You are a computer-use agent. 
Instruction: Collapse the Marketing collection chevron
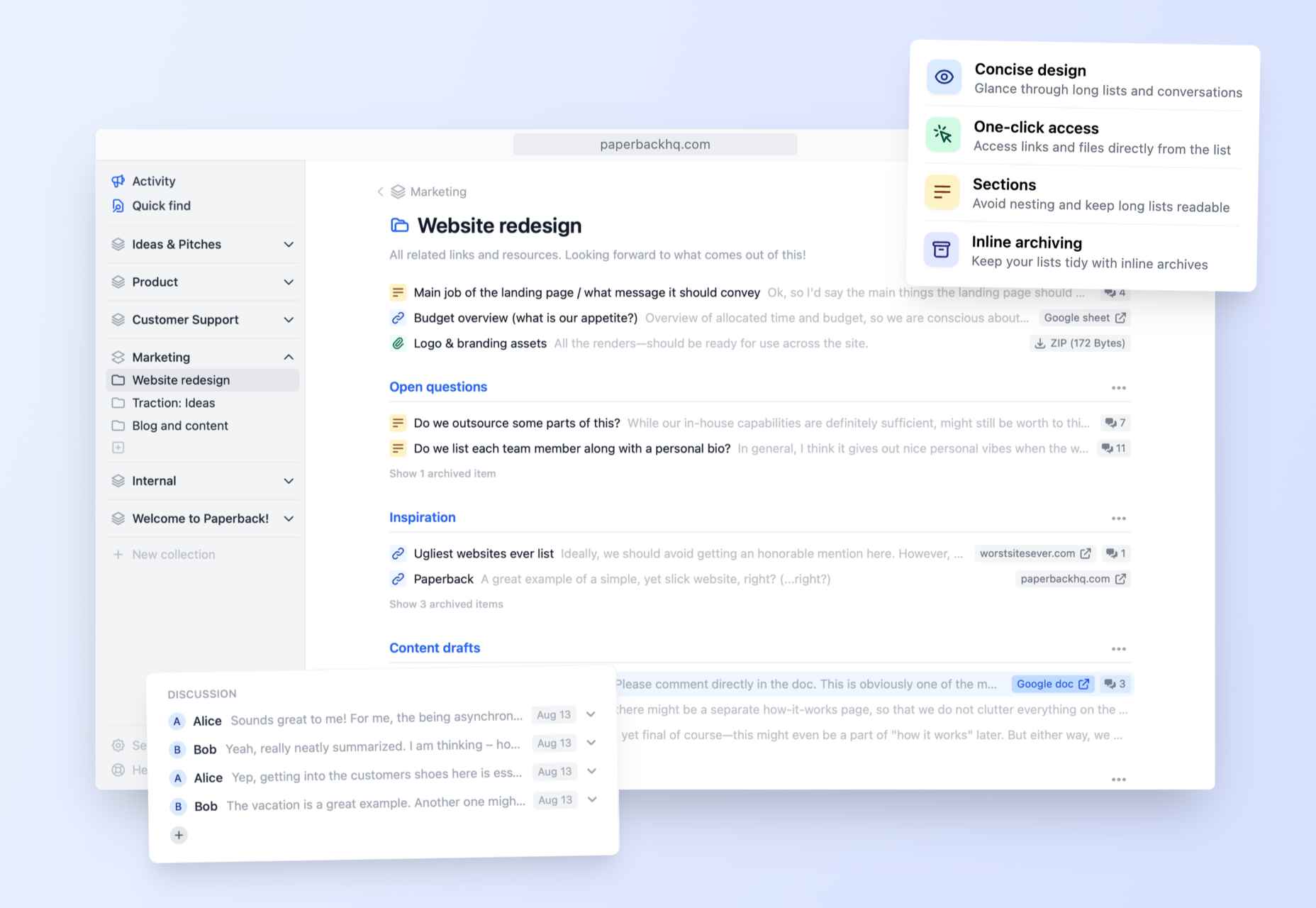pyautogui.click(x=289, y=357)
